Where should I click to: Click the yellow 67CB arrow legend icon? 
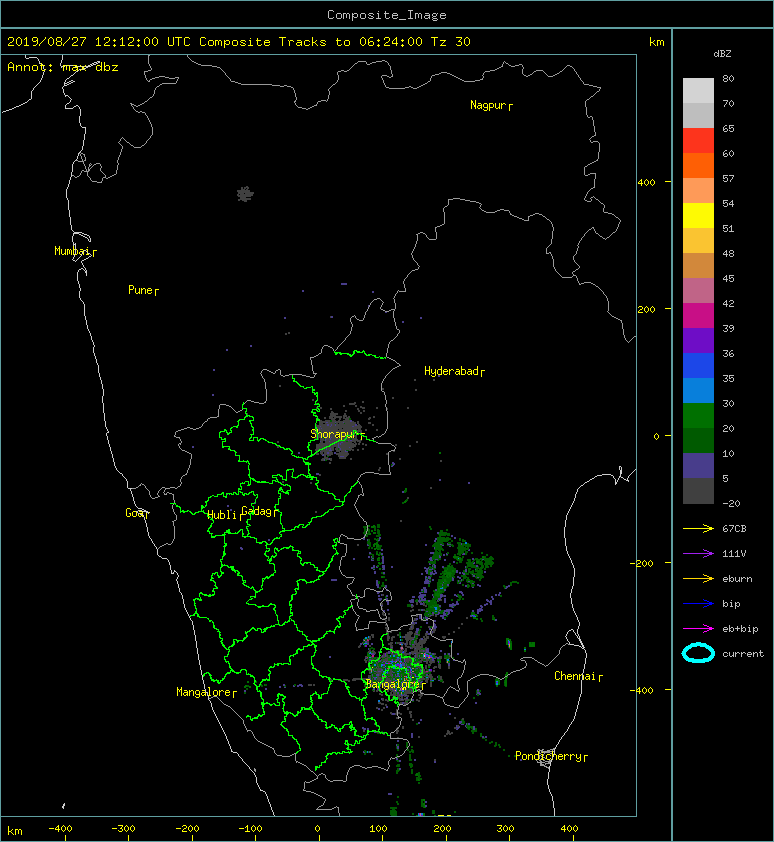[x=698, y=528]
